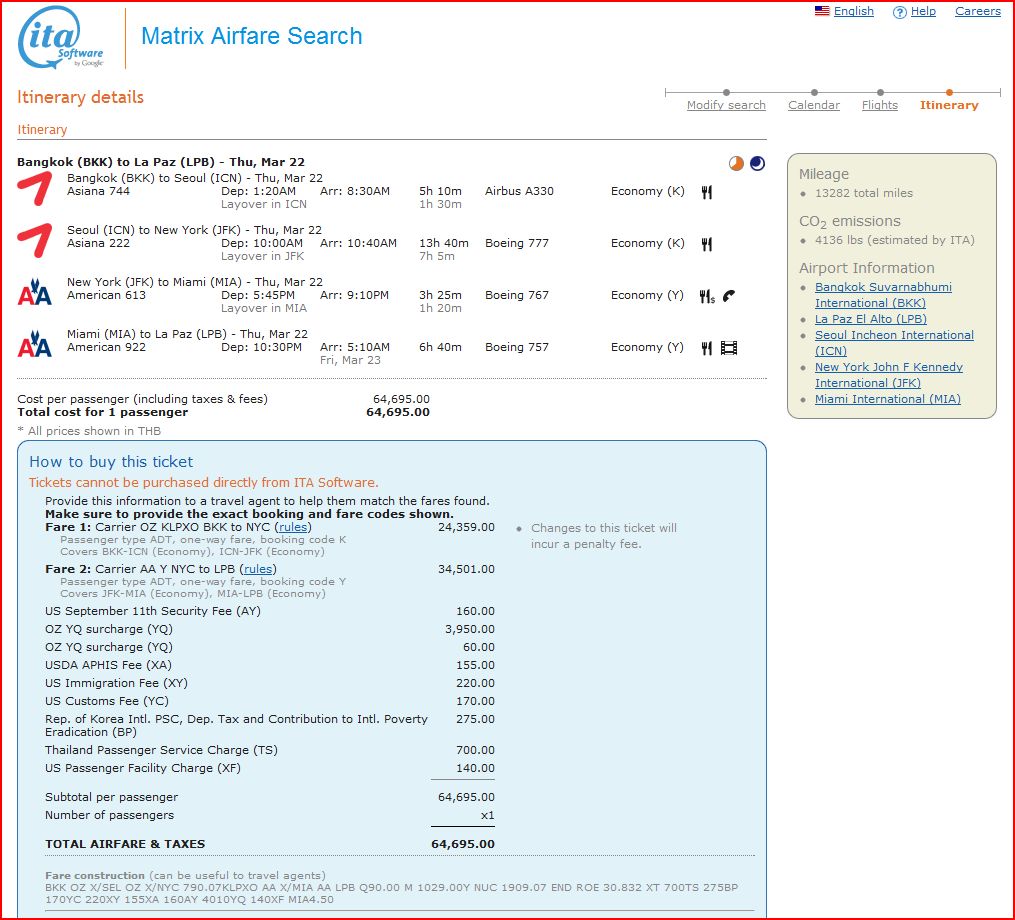Click the meal icon for American 922
The height and width of the screenshot is (920, 1015).
(707, 348)
